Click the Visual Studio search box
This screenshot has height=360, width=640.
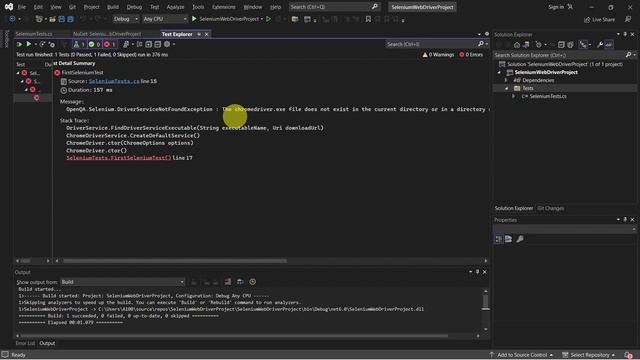coord(334,7)
